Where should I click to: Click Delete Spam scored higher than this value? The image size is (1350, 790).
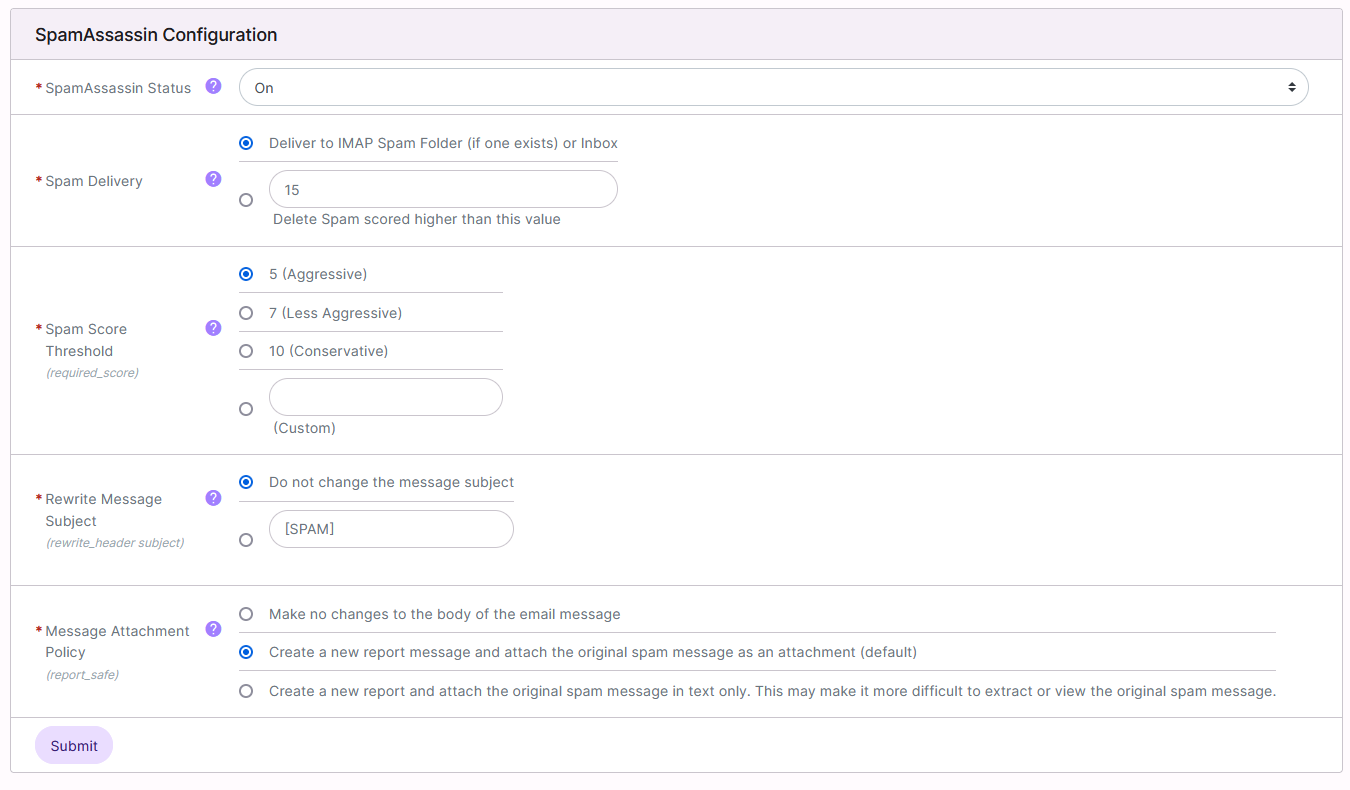coord(417,219)
